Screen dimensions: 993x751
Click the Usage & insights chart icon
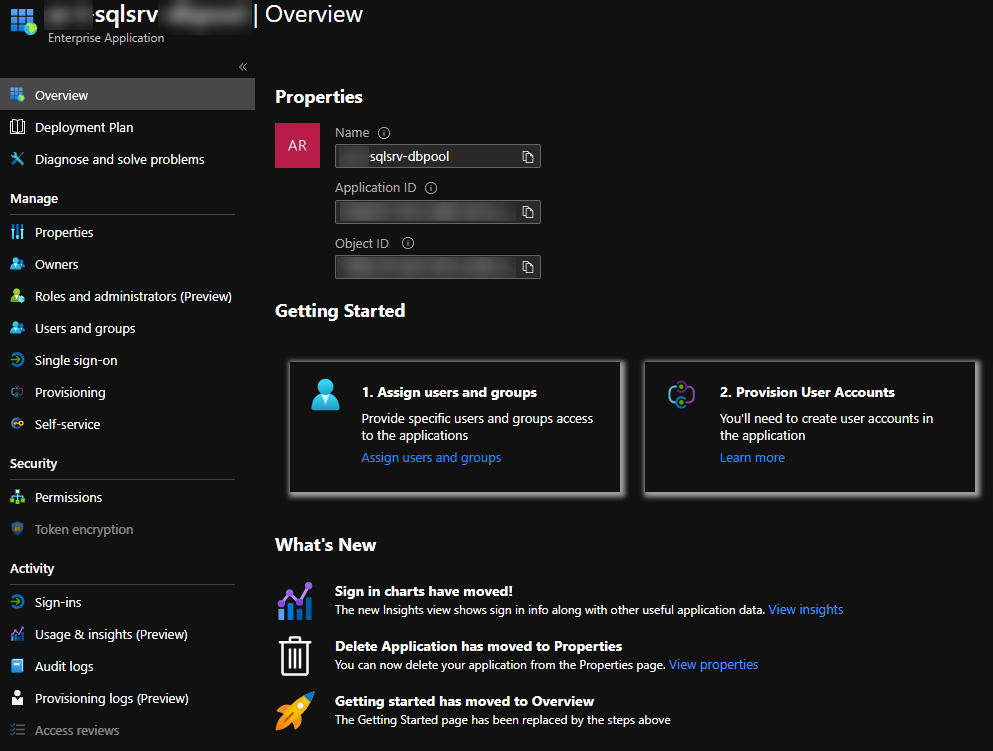point(18,634)
